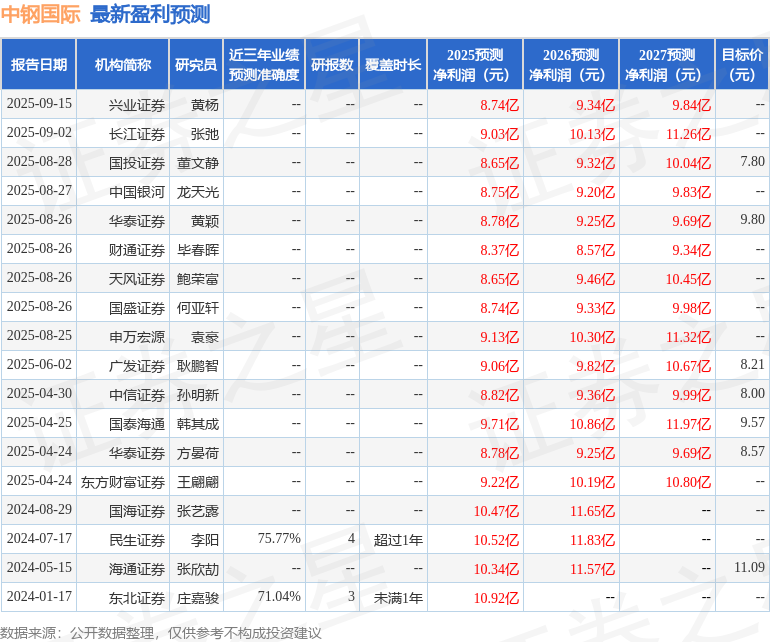Select the 长江证券 row date 2025-09-02
This screenshot has height=642, width=770.
[x=39, y=133]
